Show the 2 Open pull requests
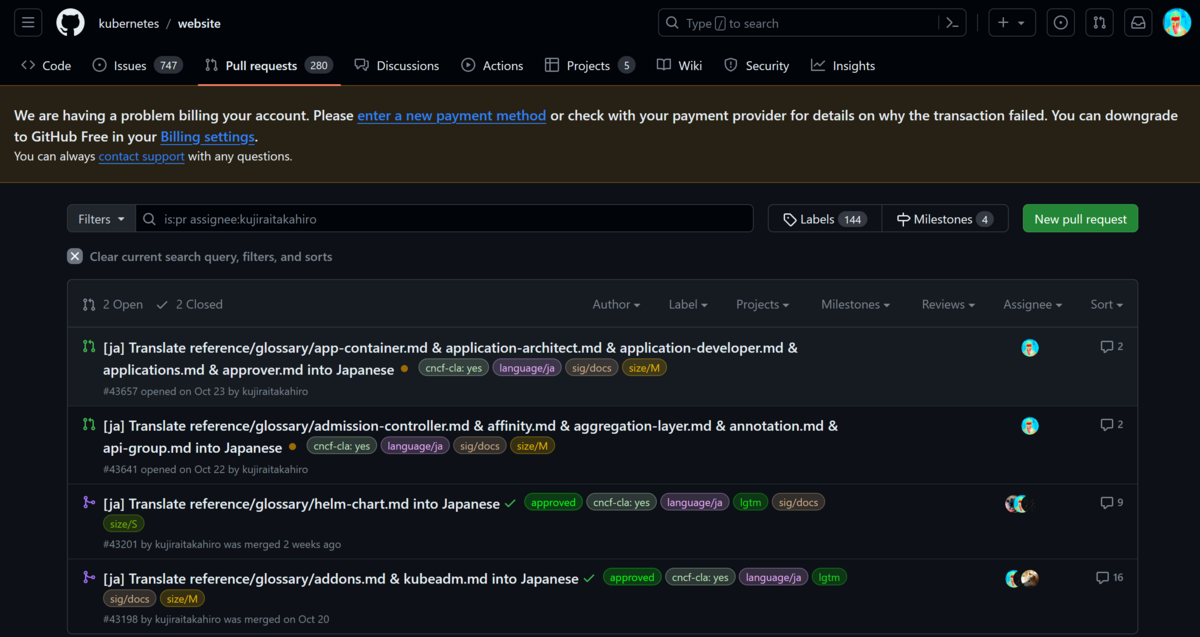The width and height of the screenshot is (1200, 637). point(113,304)
